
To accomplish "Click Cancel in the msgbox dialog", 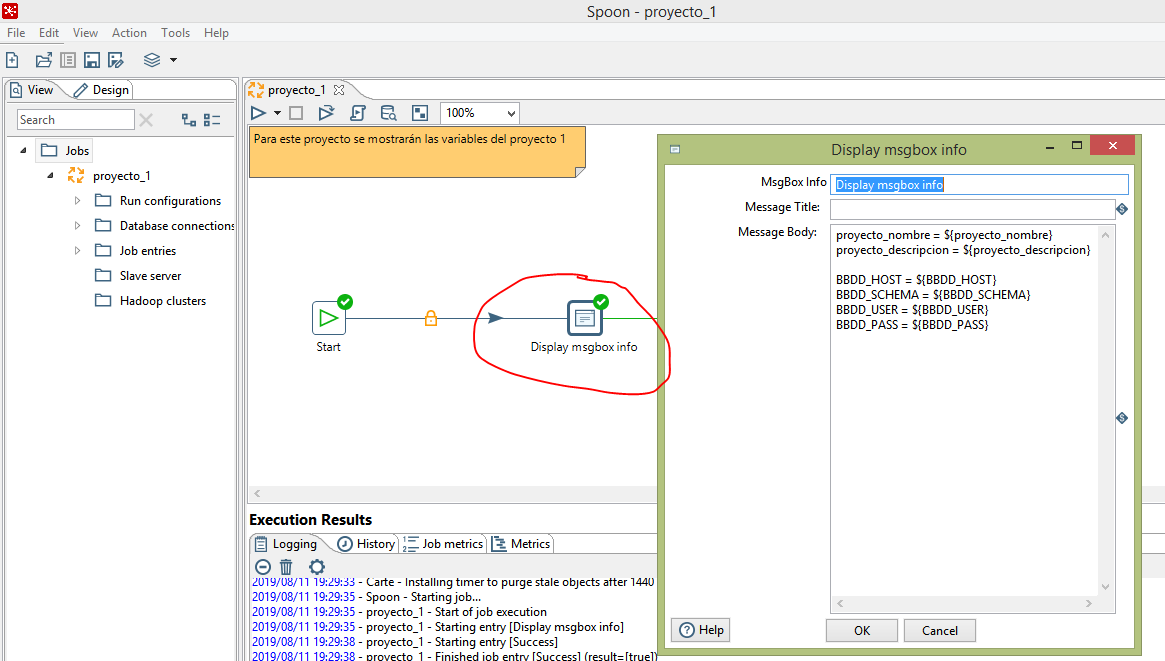I will pyautogui.click(x=940, y=631).
